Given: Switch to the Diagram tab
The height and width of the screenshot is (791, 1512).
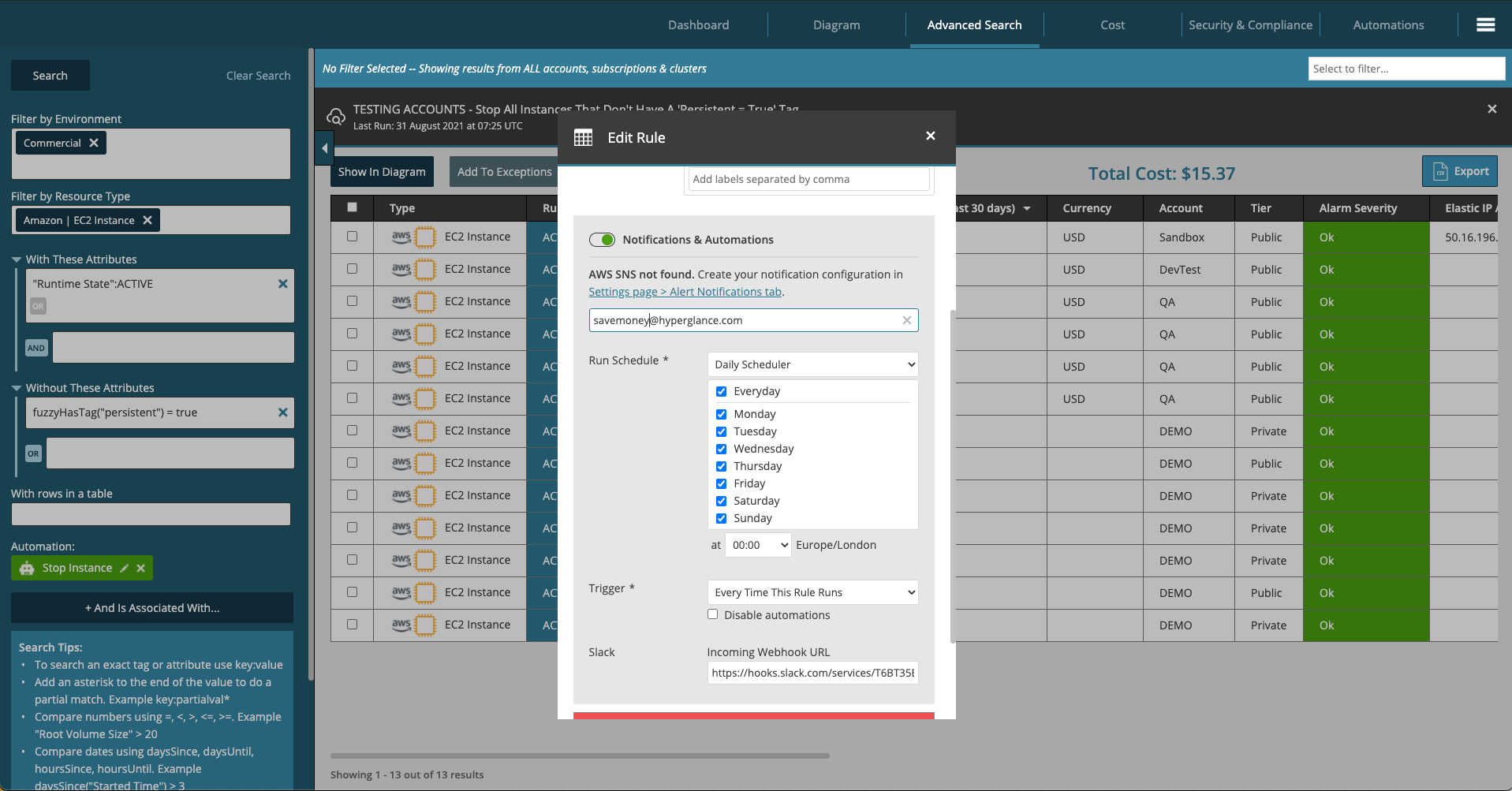Looking at the screenshot, I should [x=836, y=25].
